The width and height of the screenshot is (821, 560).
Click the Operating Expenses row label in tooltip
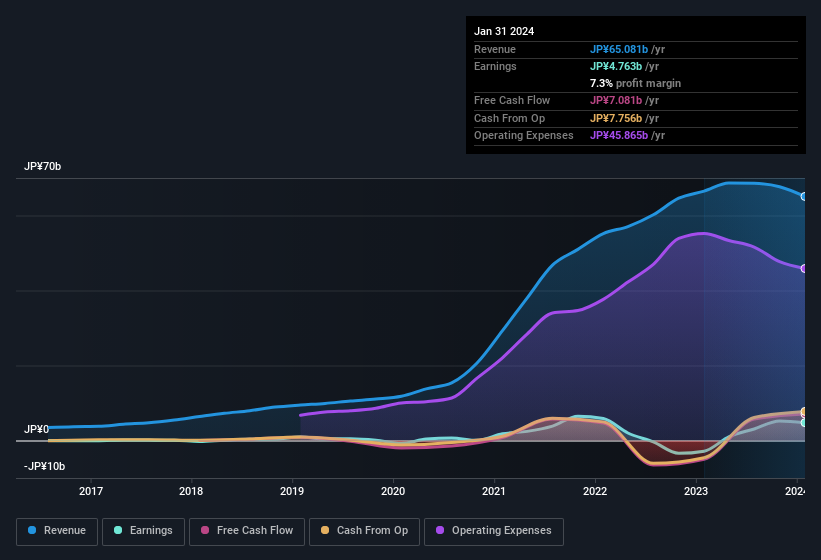tap(524, 136)
